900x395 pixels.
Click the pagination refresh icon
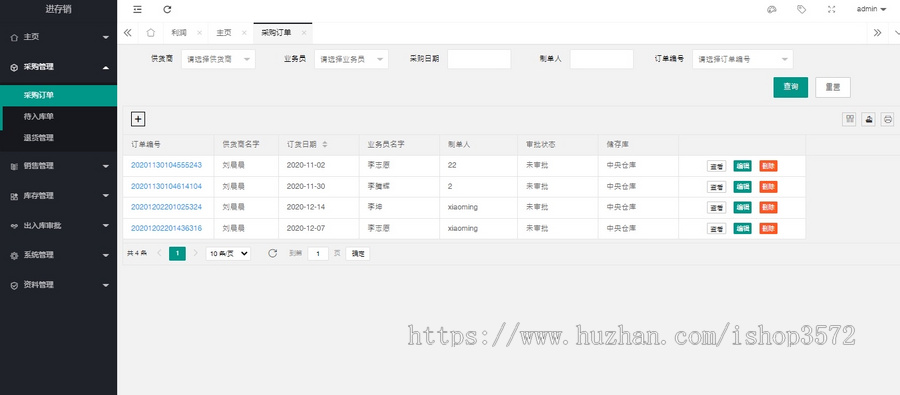pos(273,253)
